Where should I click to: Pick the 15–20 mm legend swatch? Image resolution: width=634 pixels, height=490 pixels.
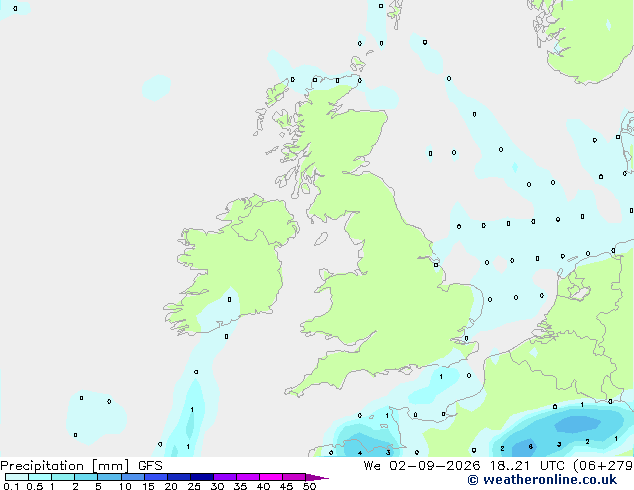(156, 477)
